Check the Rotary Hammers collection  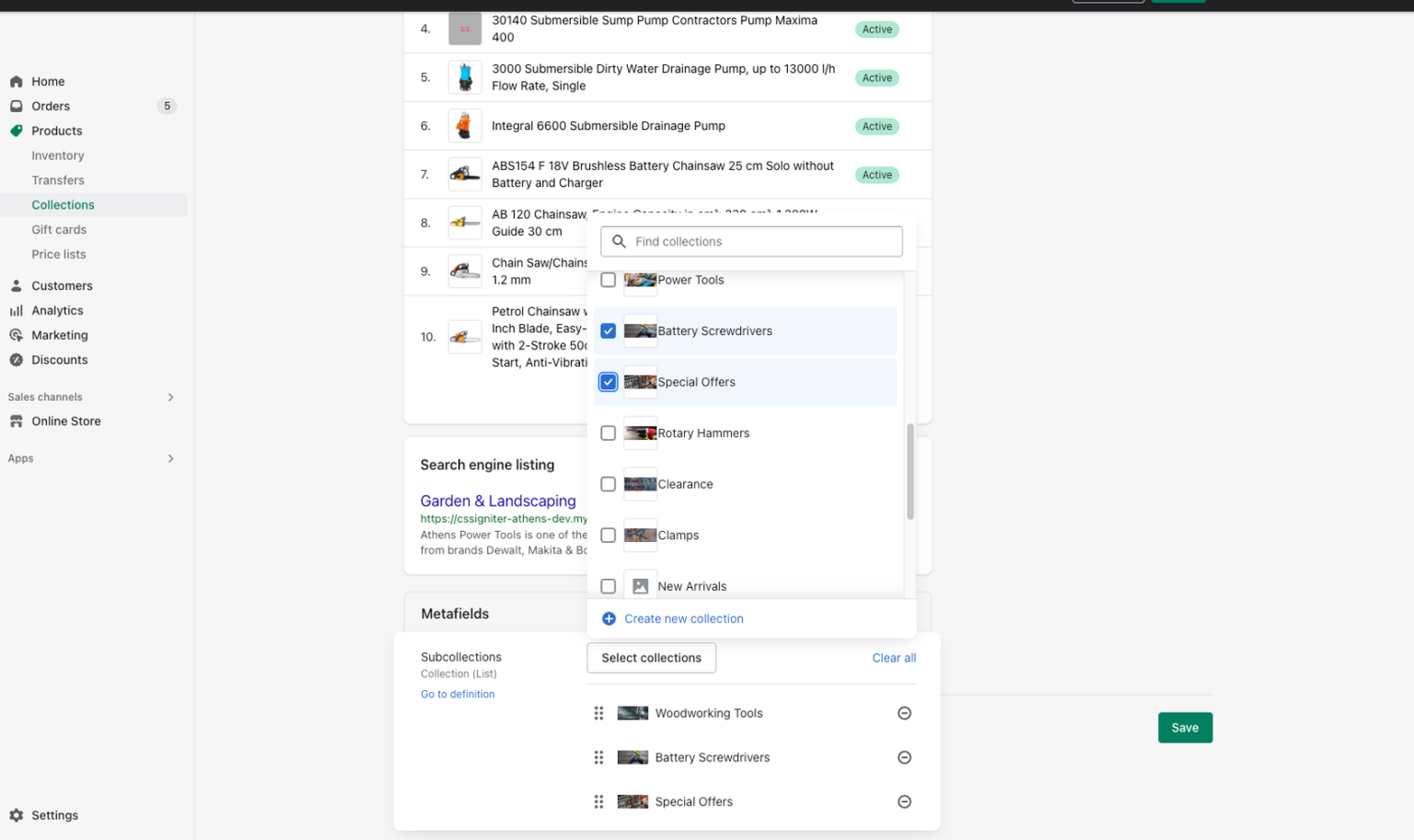pos(608,432)
